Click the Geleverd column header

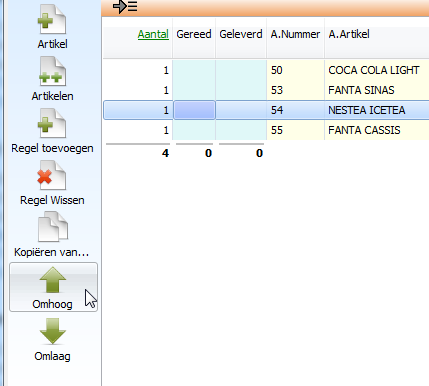click(x=241, y=34)
